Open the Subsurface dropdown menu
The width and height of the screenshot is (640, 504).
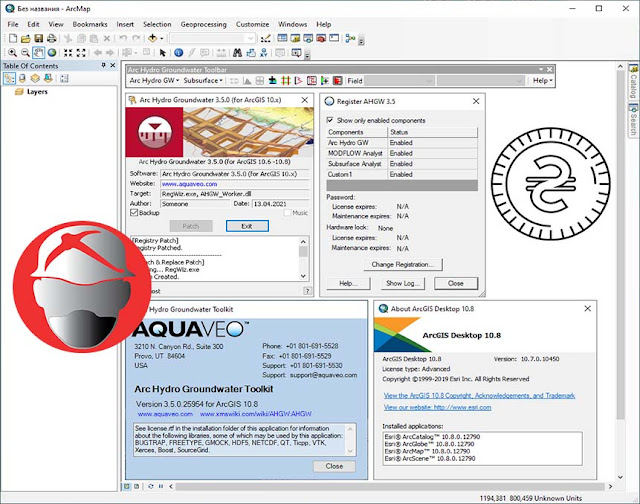coord(203,81)
